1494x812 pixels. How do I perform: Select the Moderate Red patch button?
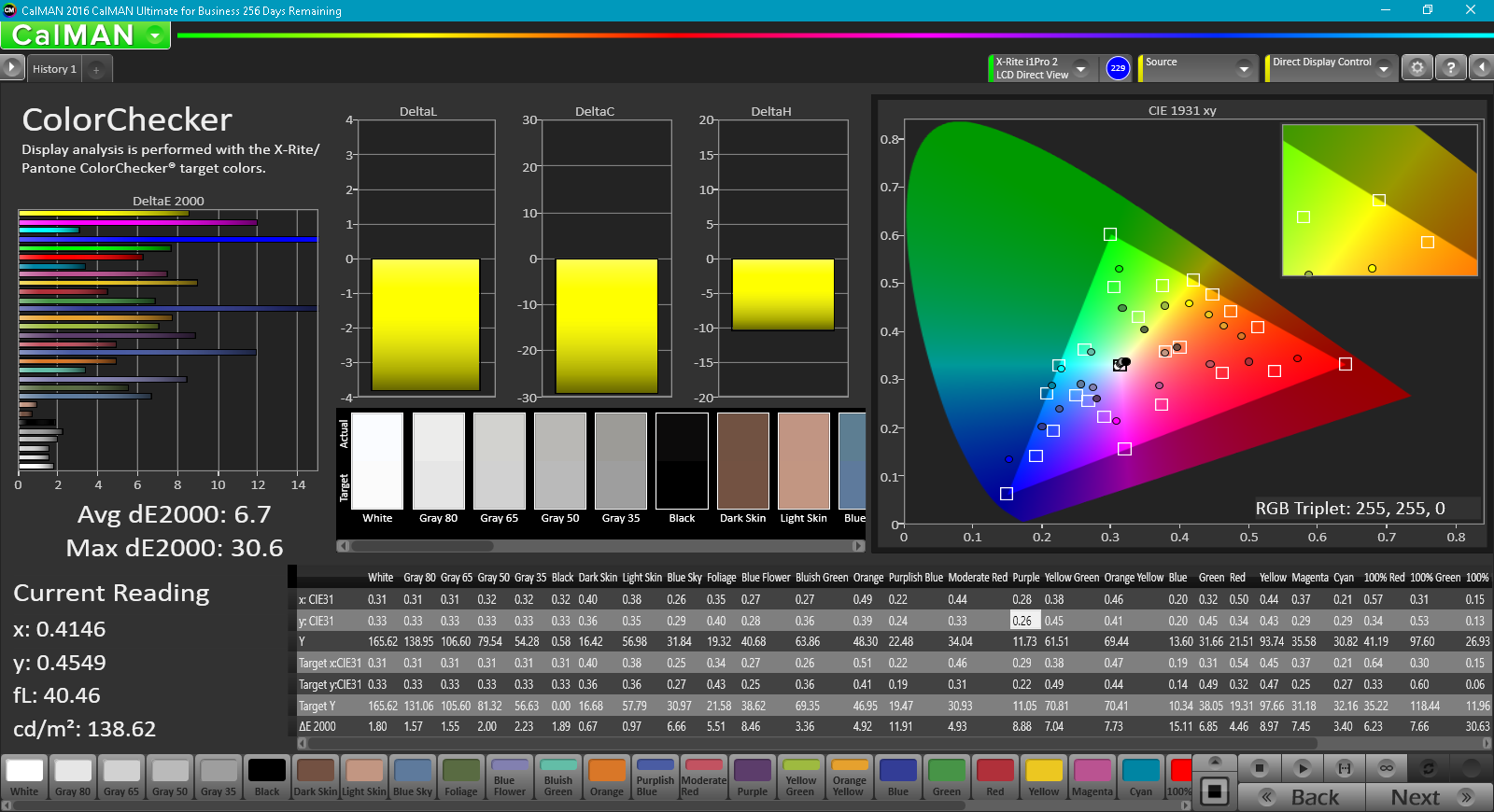click(704, 777)
